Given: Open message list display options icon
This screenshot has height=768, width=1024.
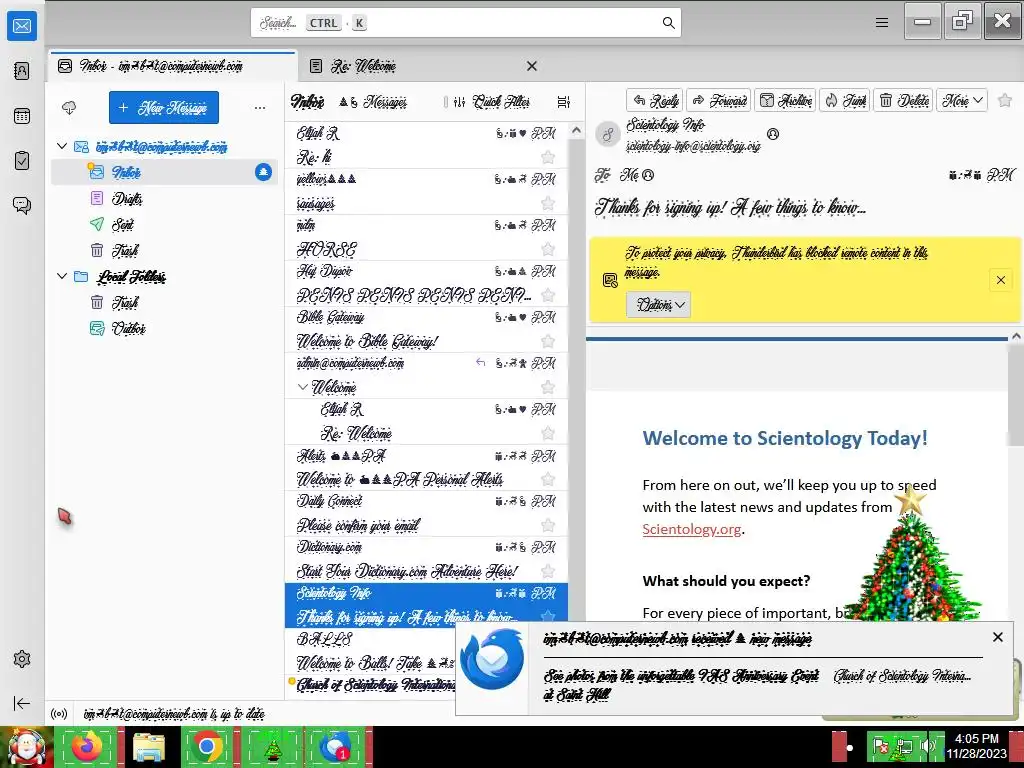Looking at the screenshot, I should coord(564,102).
